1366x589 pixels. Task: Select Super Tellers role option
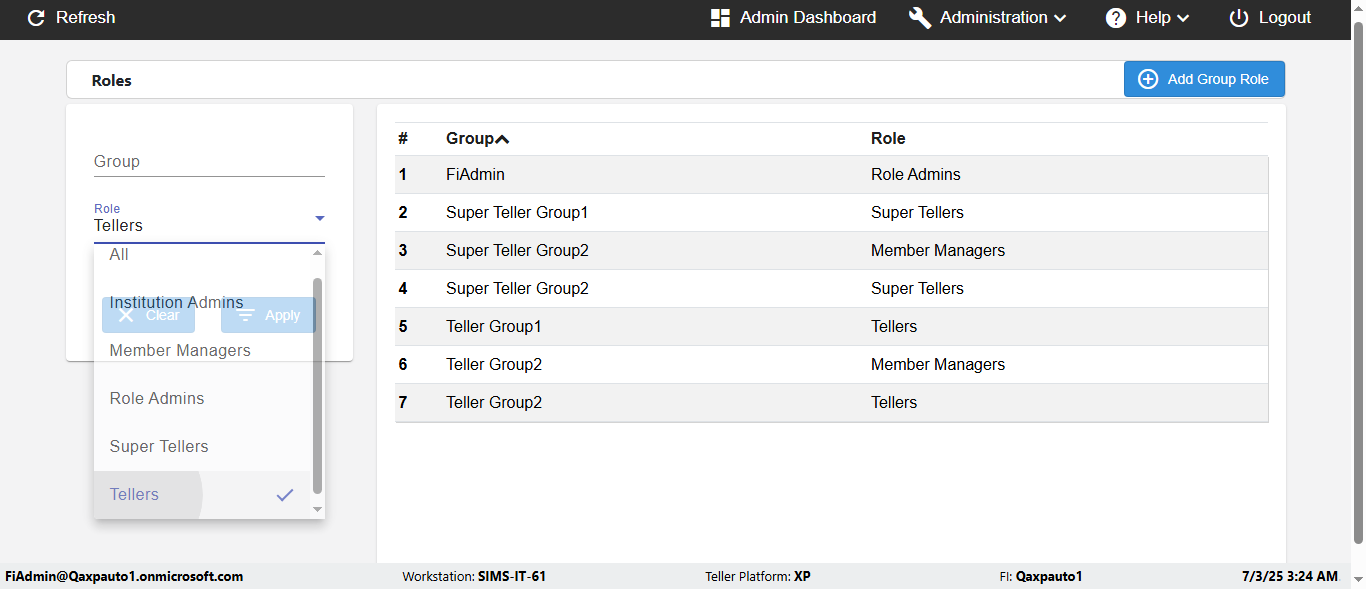pos(159,446)
